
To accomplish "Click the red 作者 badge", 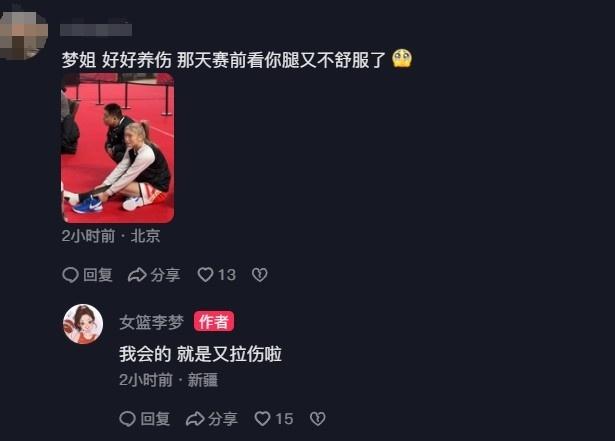I will (214, 322).
